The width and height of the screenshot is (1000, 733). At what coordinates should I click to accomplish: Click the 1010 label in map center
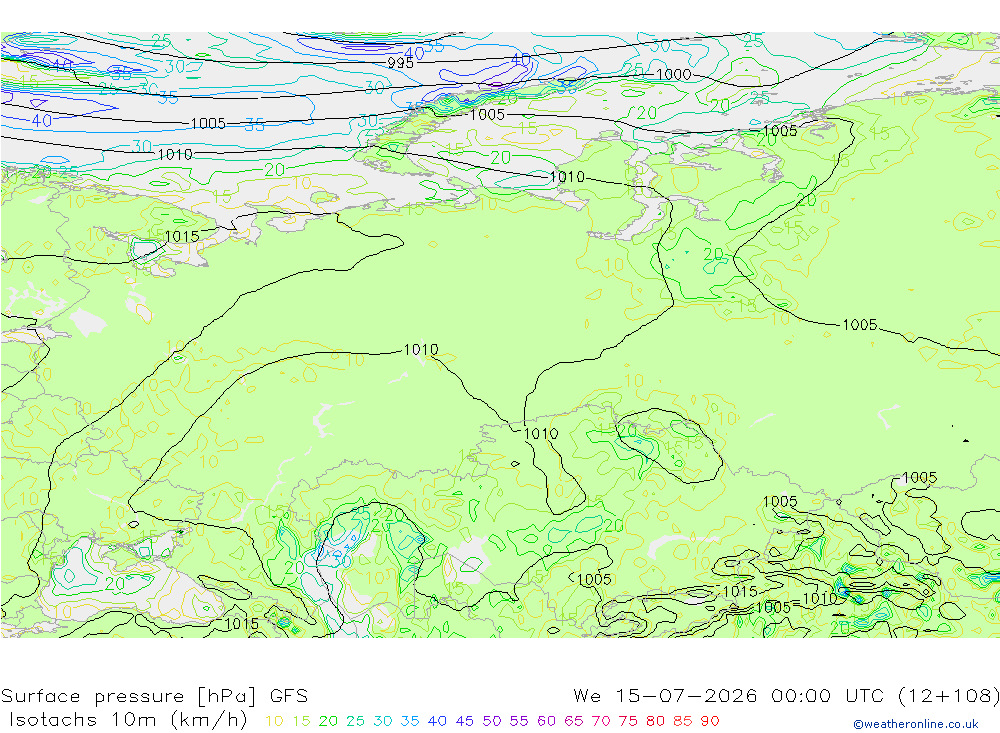coord(421,350)
